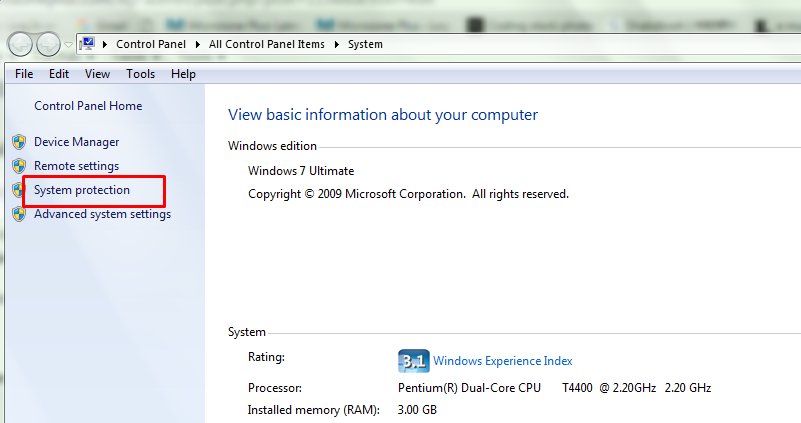Click the 3.1 rating score badge
This screenshot has height=423, width=801.
click(x=414, y=361)
